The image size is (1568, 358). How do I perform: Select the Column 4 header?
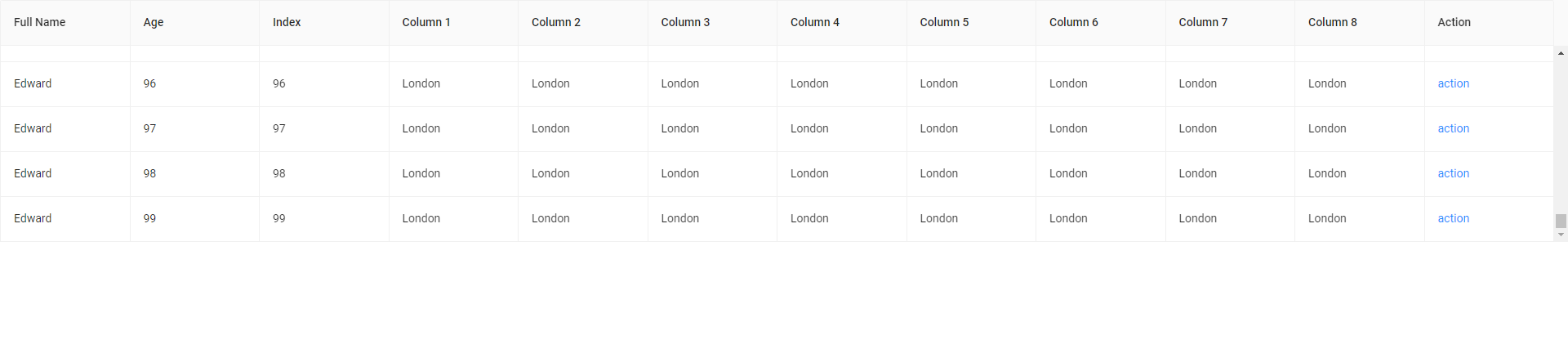(814, 22)
